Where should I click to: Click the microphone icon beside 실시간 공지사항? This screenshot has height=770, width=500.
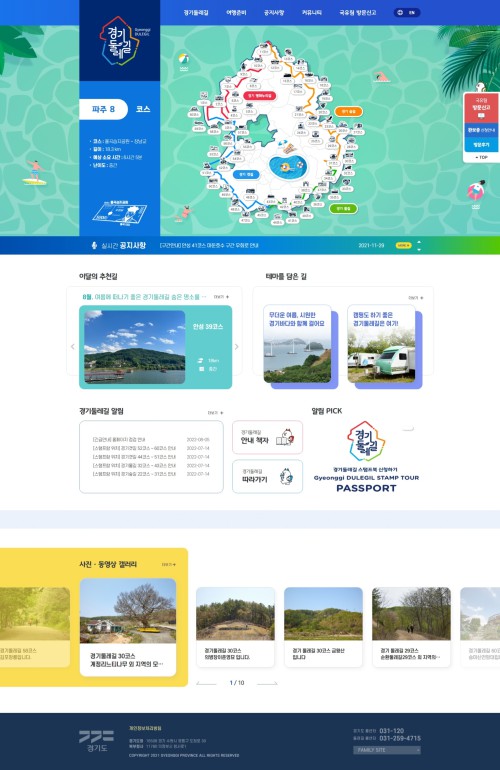(94, 245)
